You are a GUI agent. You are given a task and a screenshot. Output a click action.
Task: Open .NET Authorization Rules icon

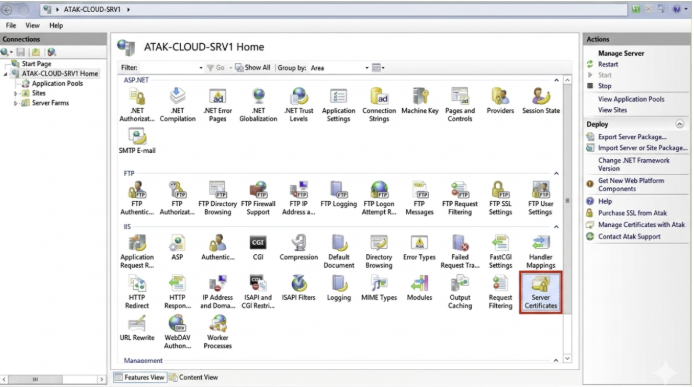click(137, 105)
